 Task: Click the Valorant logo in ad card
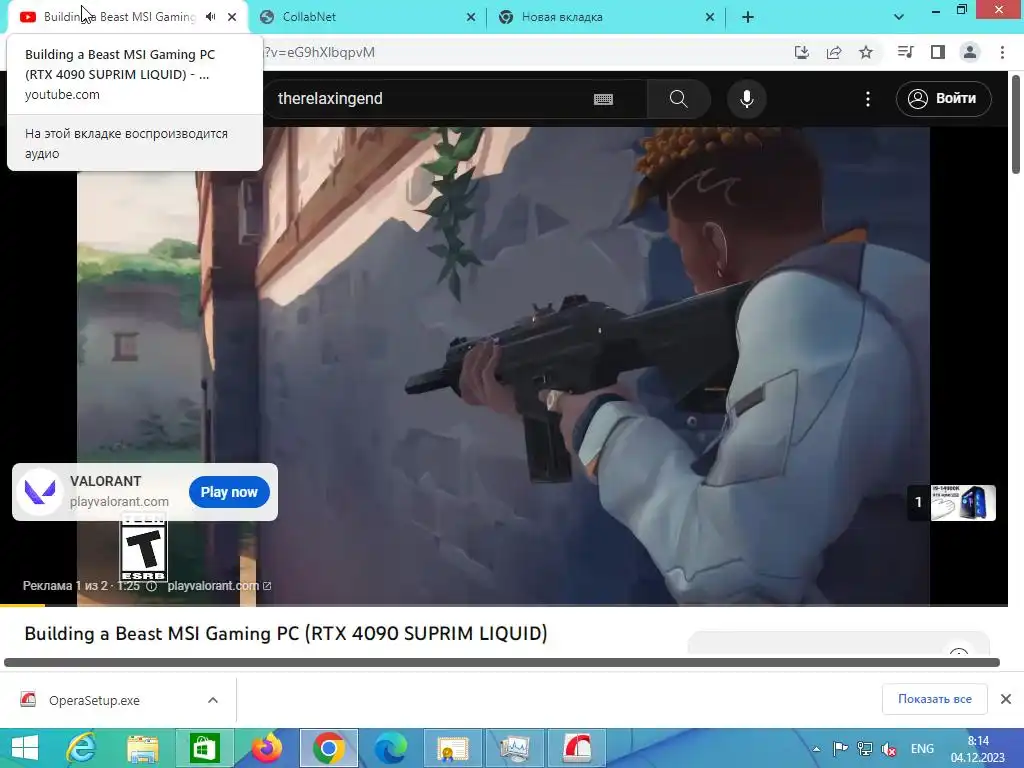click(40, 491)
